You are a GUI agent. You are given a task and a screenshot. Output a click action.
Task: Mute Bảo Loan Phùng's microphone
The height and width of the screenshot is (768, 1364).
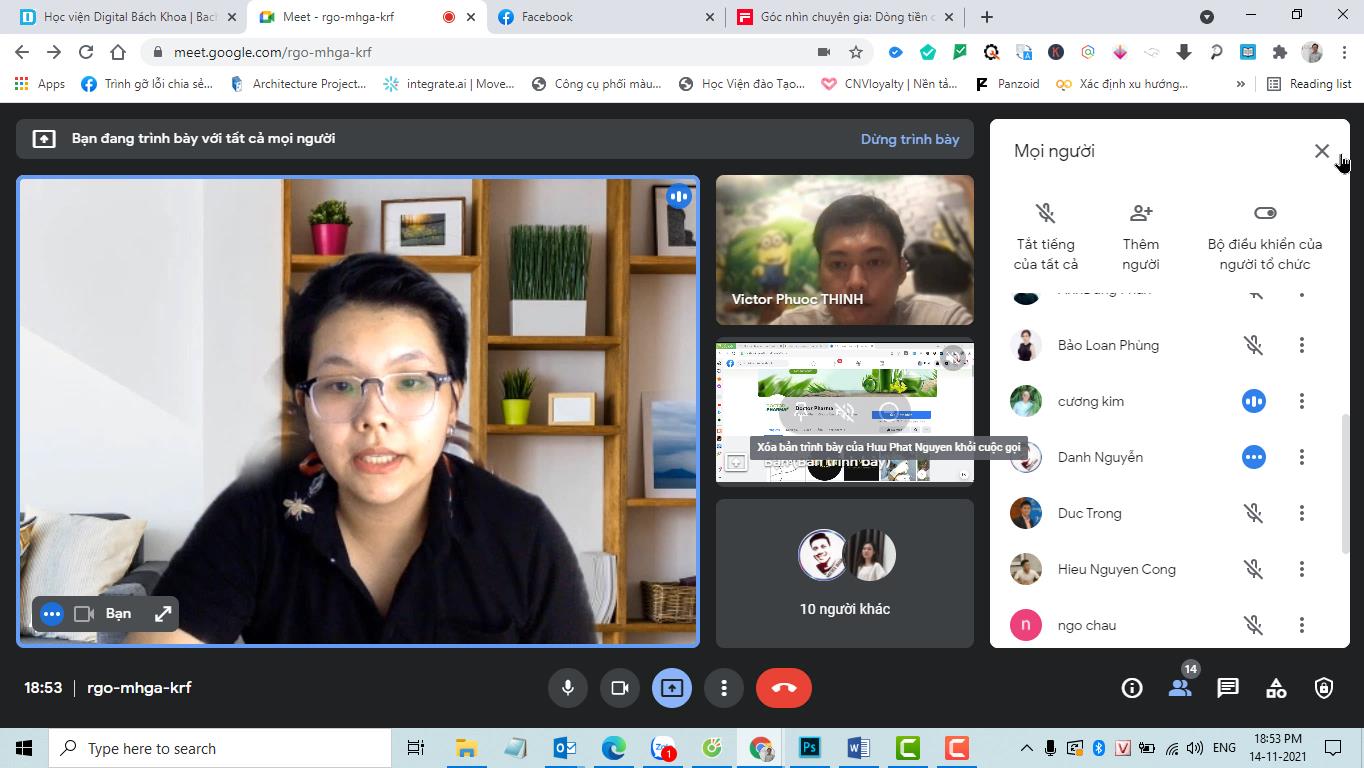[1253, 345]
